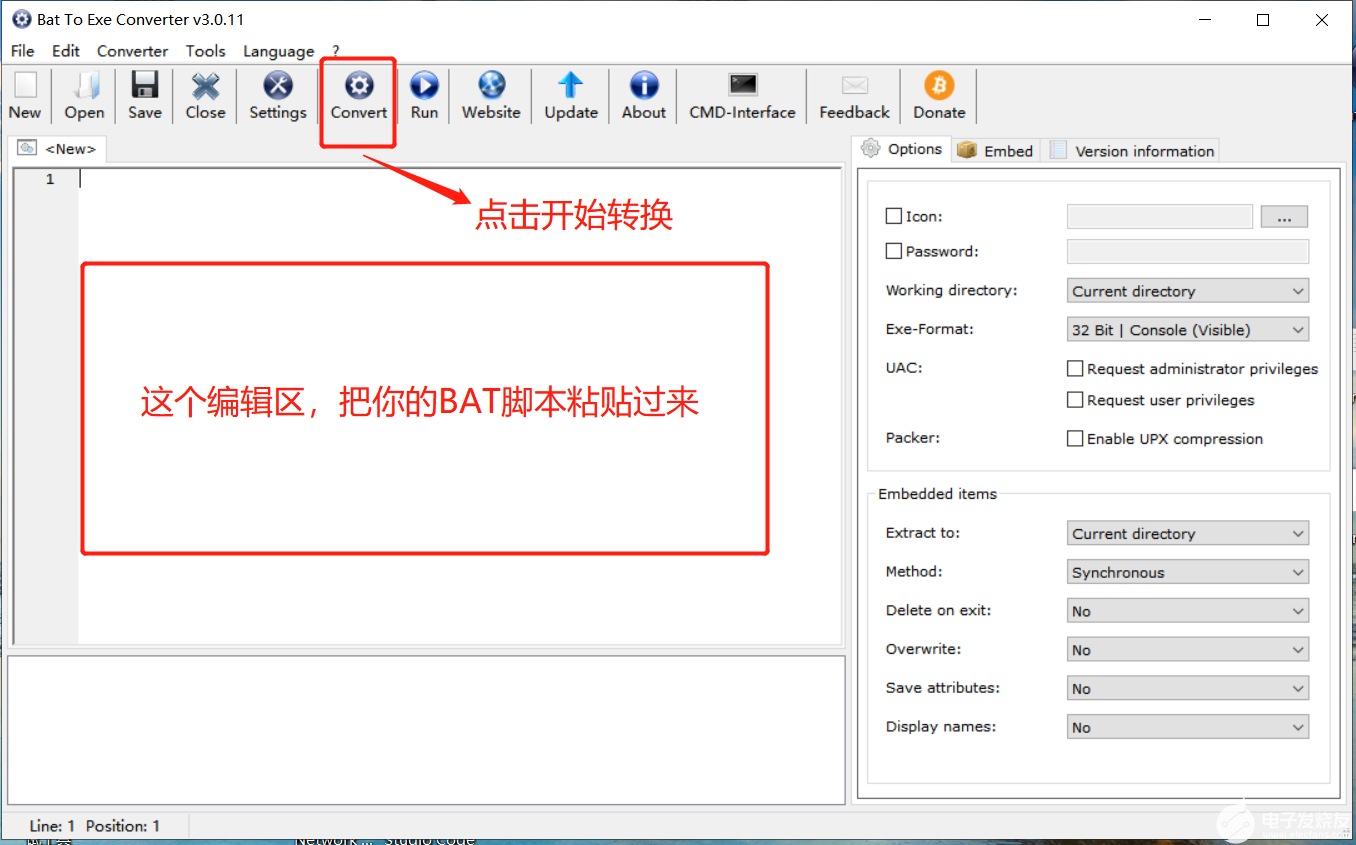The image size is (1356, 845).
Task: Select the <New> document tab
Action: coord(58,149)
